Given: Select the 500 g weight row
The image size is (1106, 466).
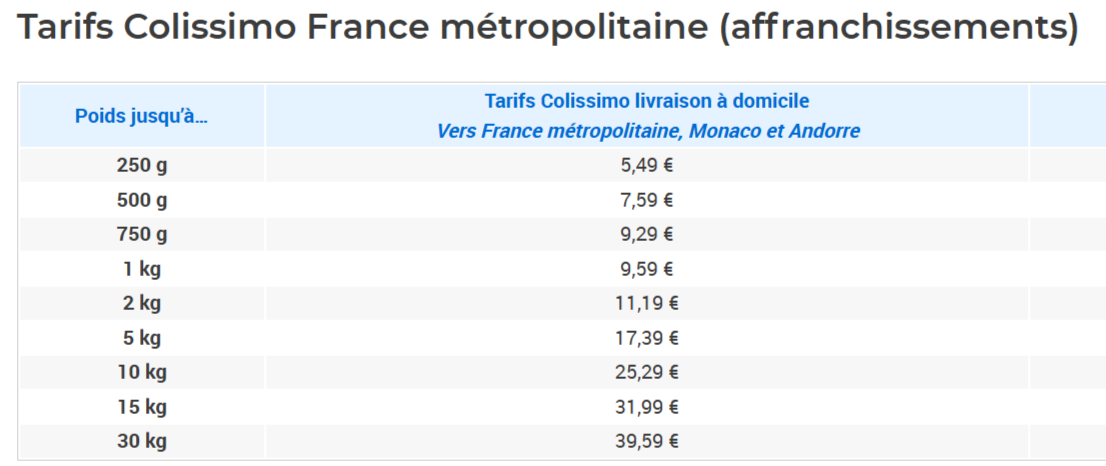Looking at the screenshot, I should (141, 200).
